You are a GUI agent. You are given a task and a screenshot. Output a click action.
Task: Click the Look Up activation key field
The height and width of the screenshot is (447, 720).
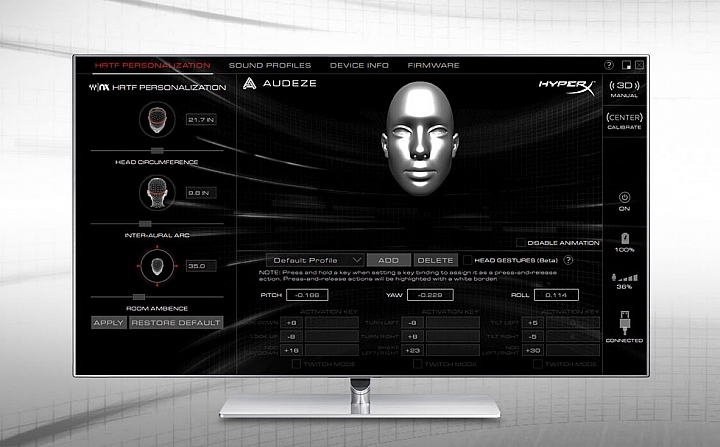click(x=332, y=336)
